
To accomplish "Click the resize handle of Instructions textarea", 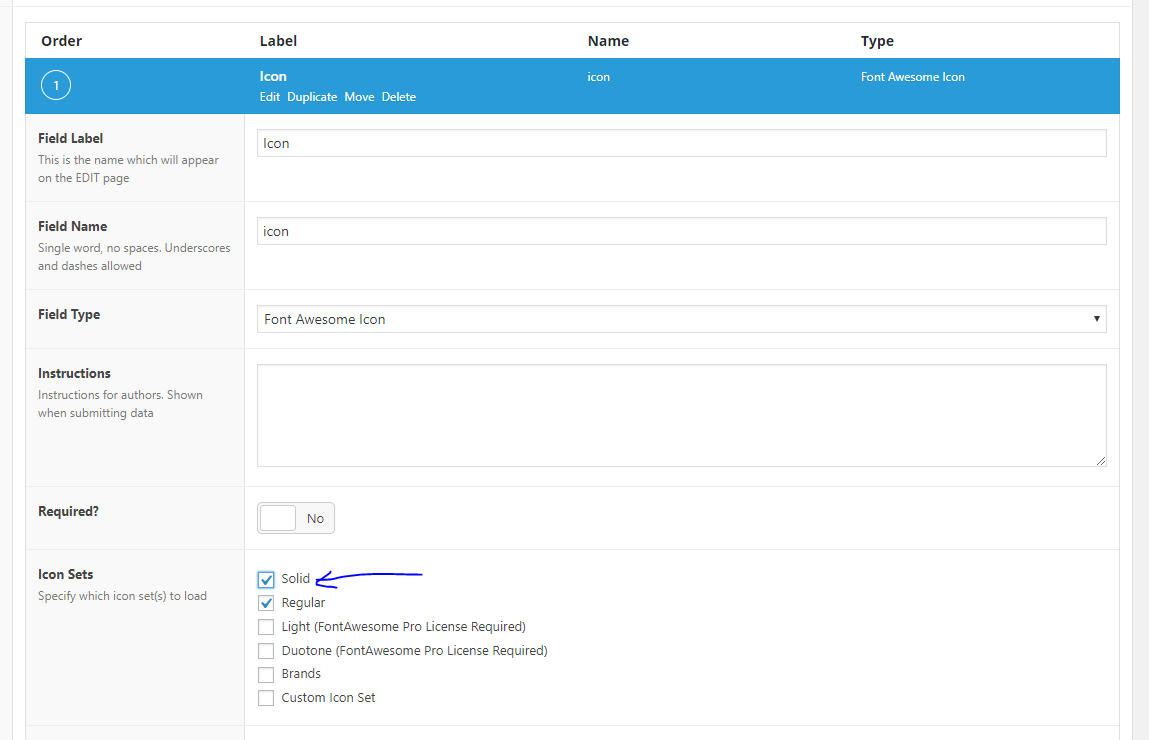I will (1101, 461).
